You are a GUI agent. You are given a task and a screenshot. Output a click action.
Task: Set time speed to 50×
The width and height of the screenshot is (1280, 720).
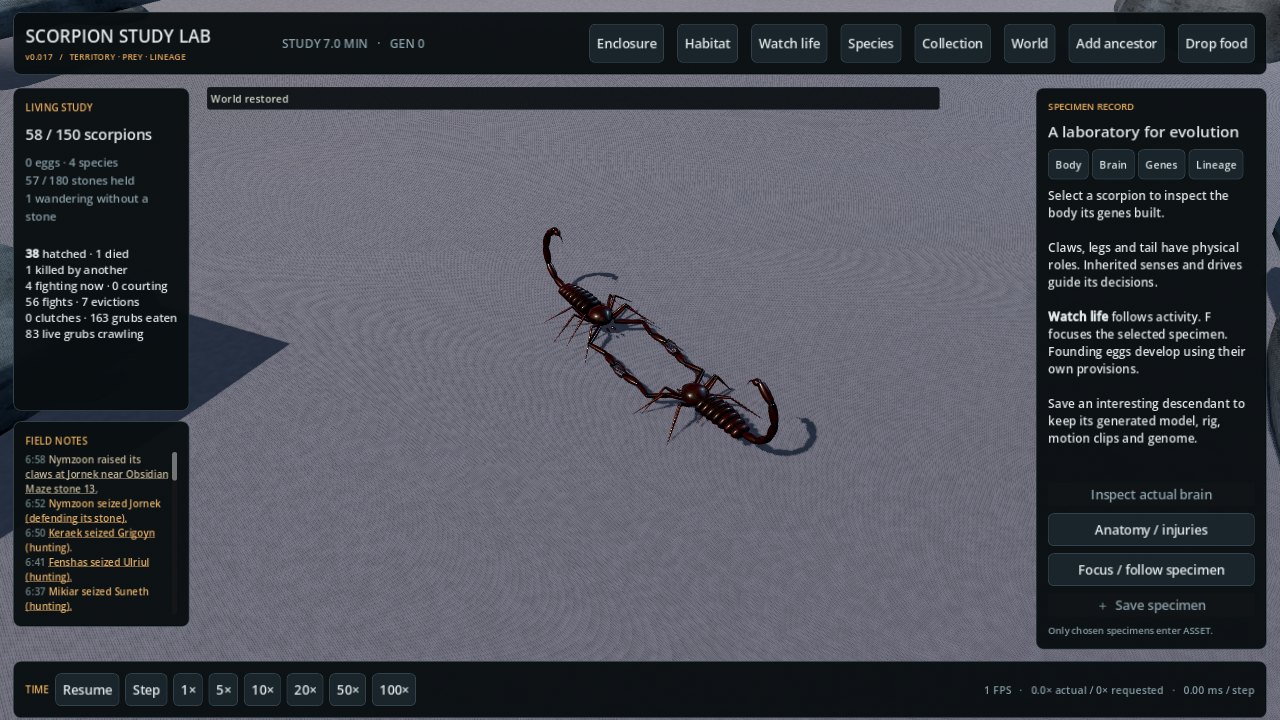tap(347, 690)
